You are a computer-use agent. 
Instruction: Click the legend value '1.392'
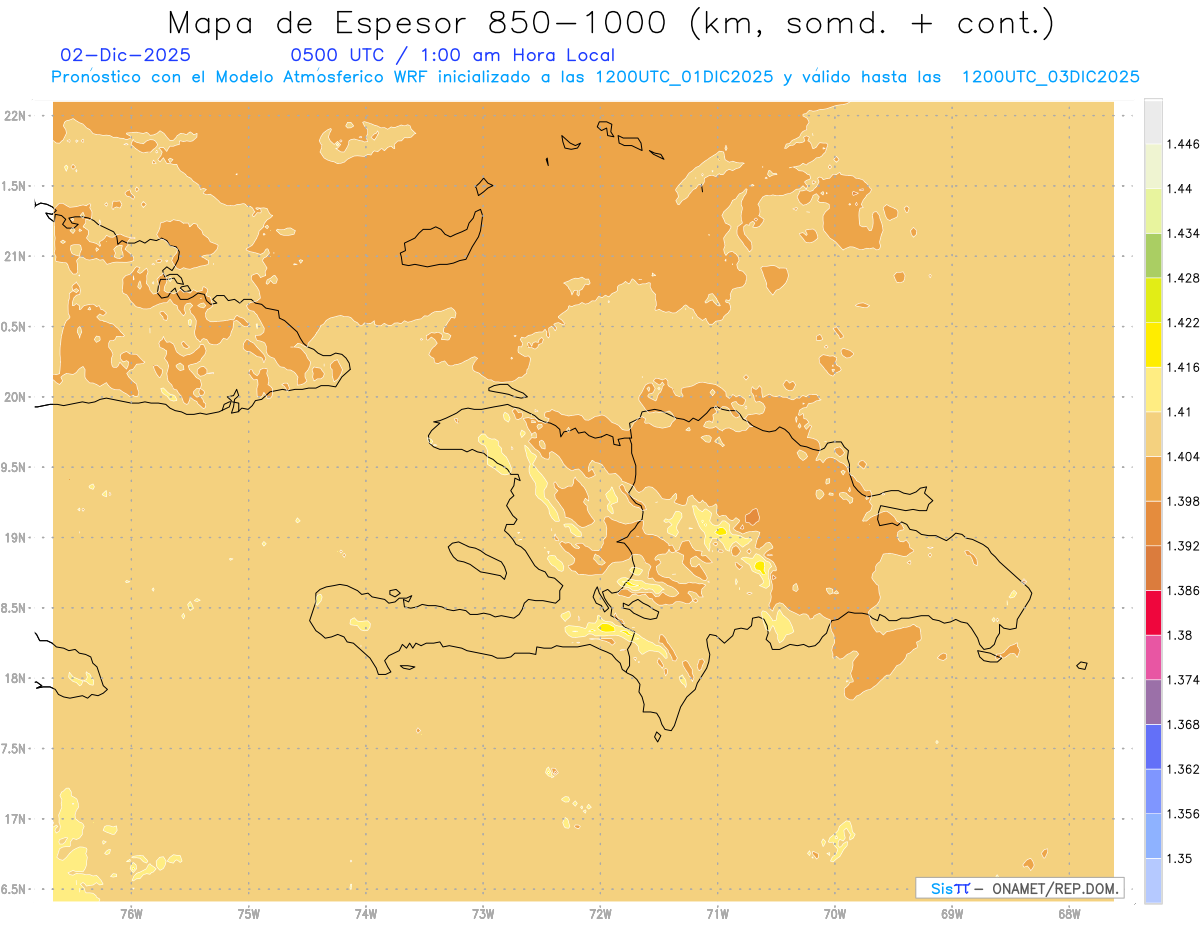coord(1183,546)
